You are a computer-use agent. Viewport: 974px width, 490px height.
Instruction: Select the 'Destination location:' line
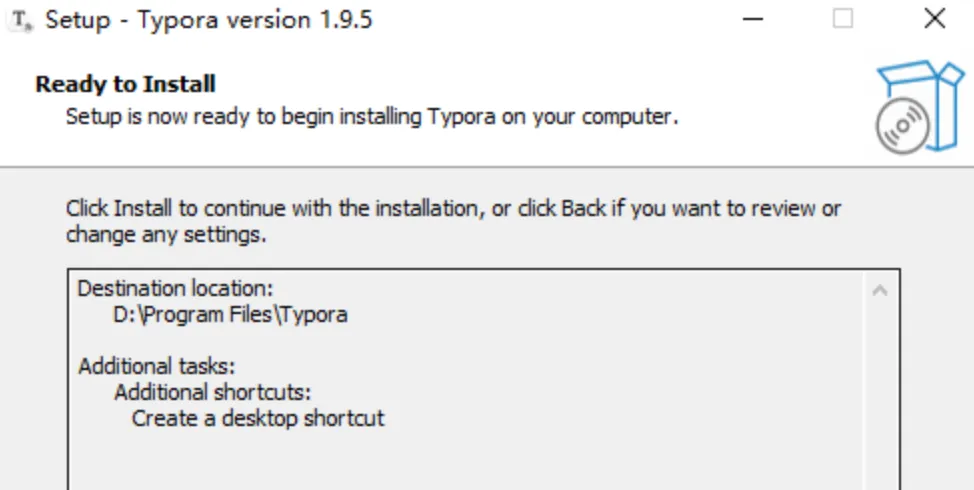[174, 288]
